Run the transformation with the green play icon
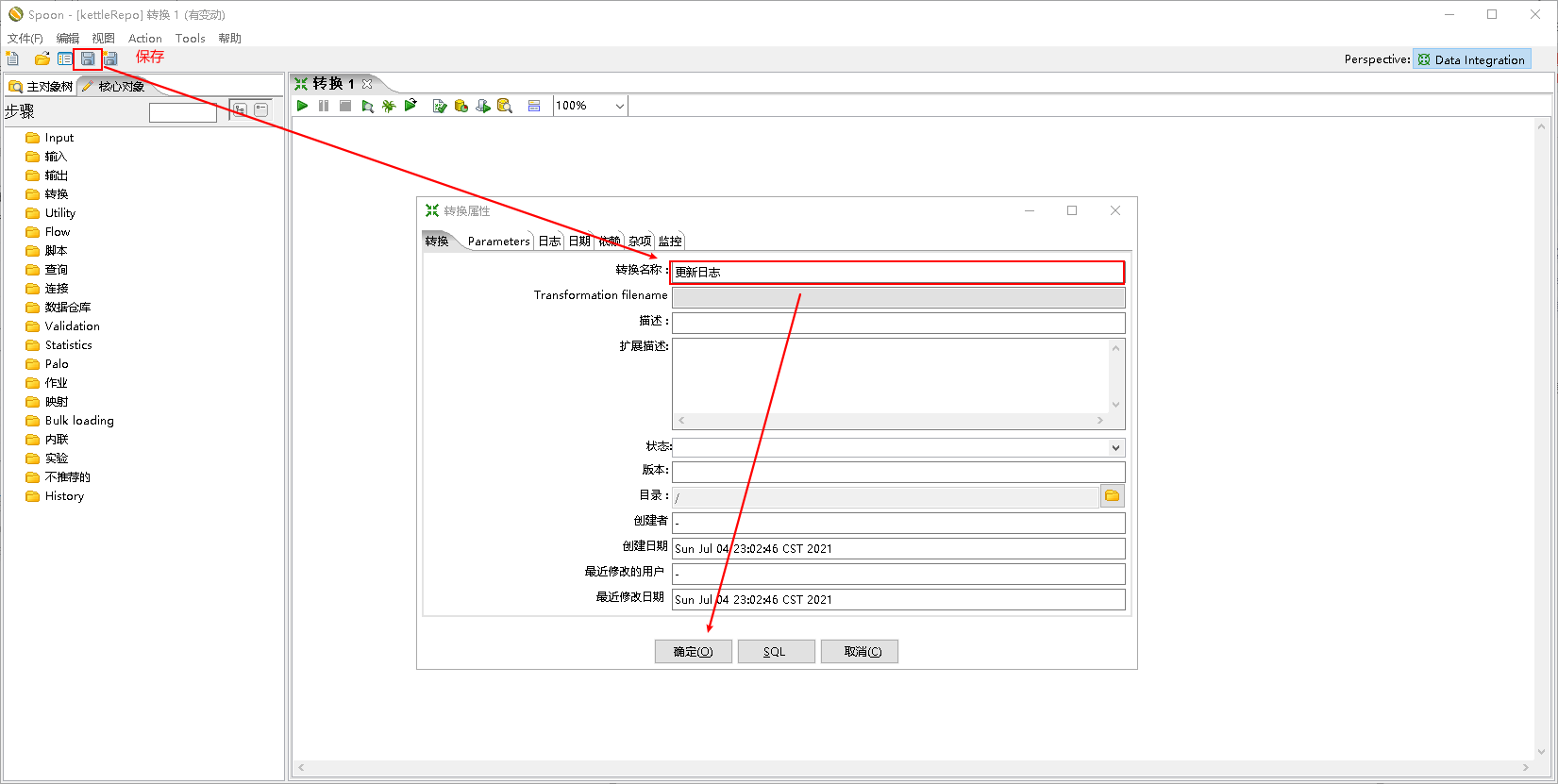This screenshot has width=1558, height=784. 302,106
